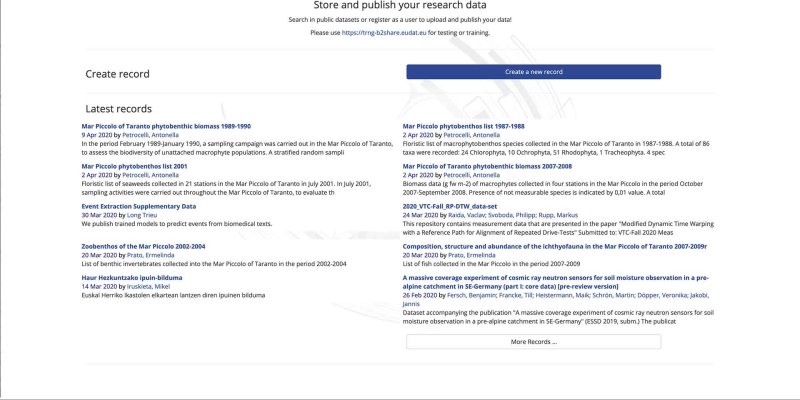This screenshot has height=400, width=800.
Task: Open record Mar Piccolo phytobenthos list 2001
Action: pos(134,166)
